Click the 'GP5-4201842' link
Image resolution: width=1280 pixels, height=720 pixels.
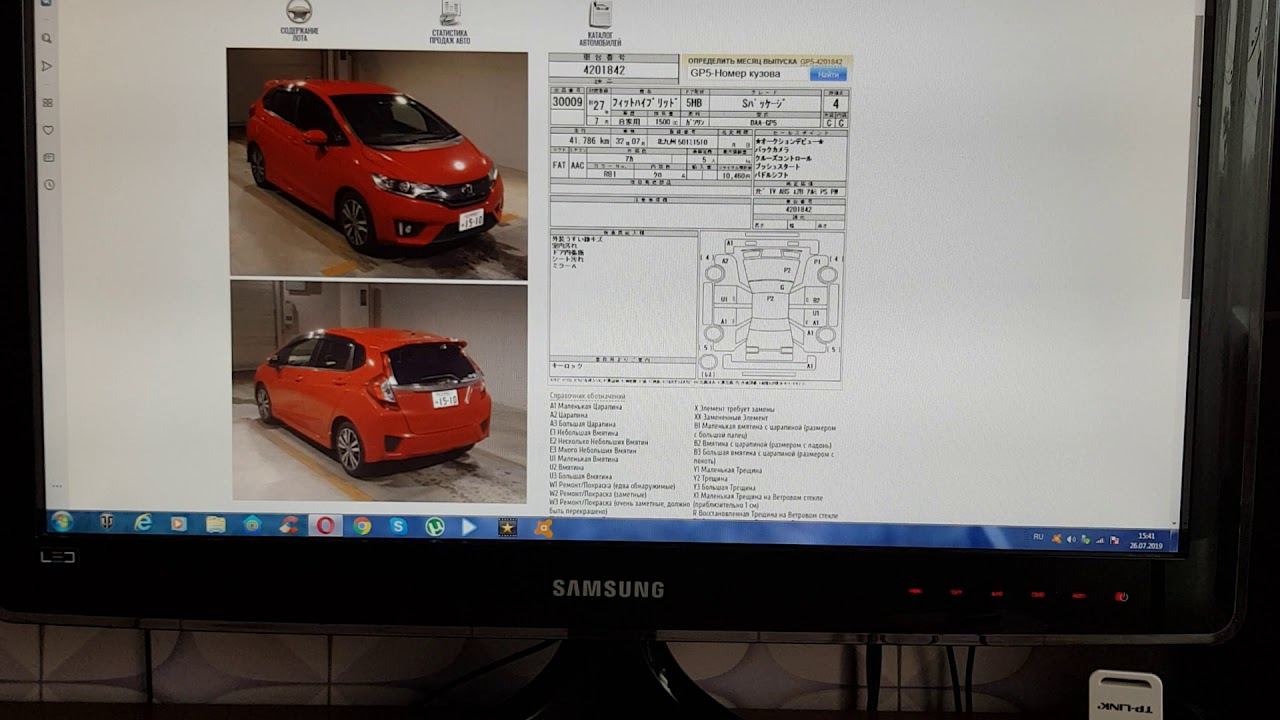point(821,62)
